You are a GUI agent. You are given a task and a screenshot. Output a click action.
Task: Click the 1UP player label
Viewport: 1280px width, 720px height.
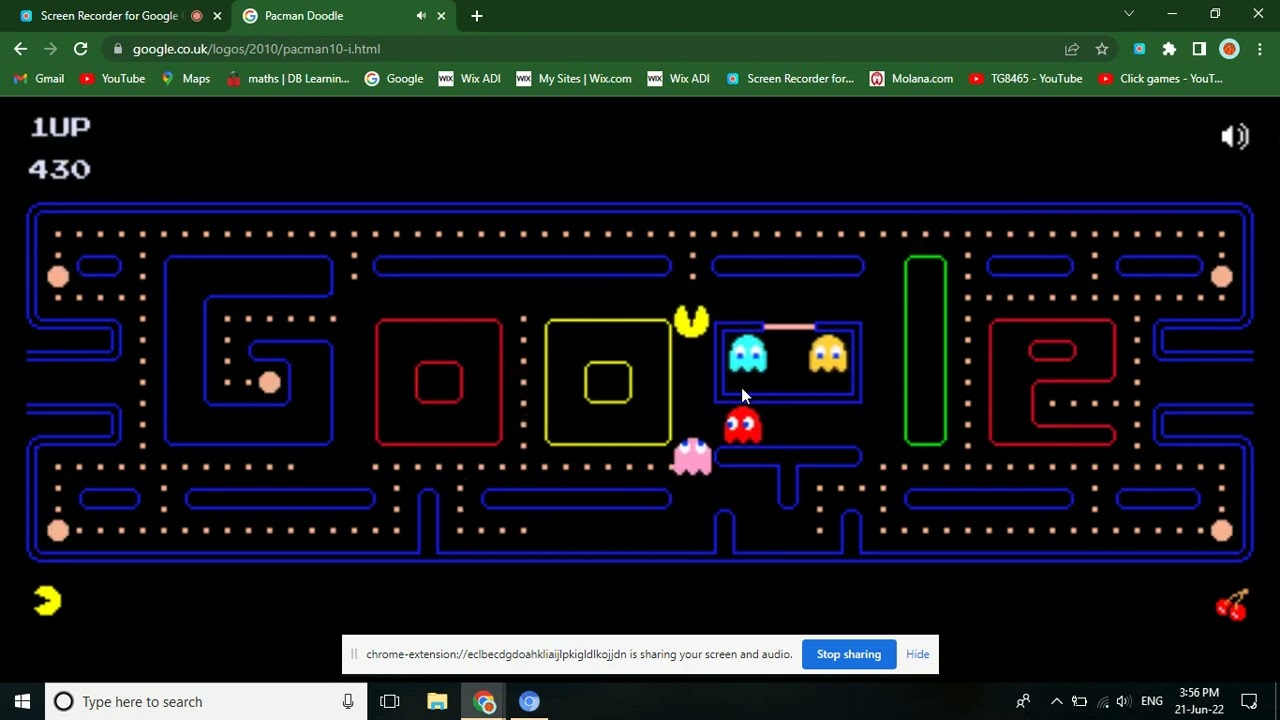pyautogui.click(x=60, y=127)
